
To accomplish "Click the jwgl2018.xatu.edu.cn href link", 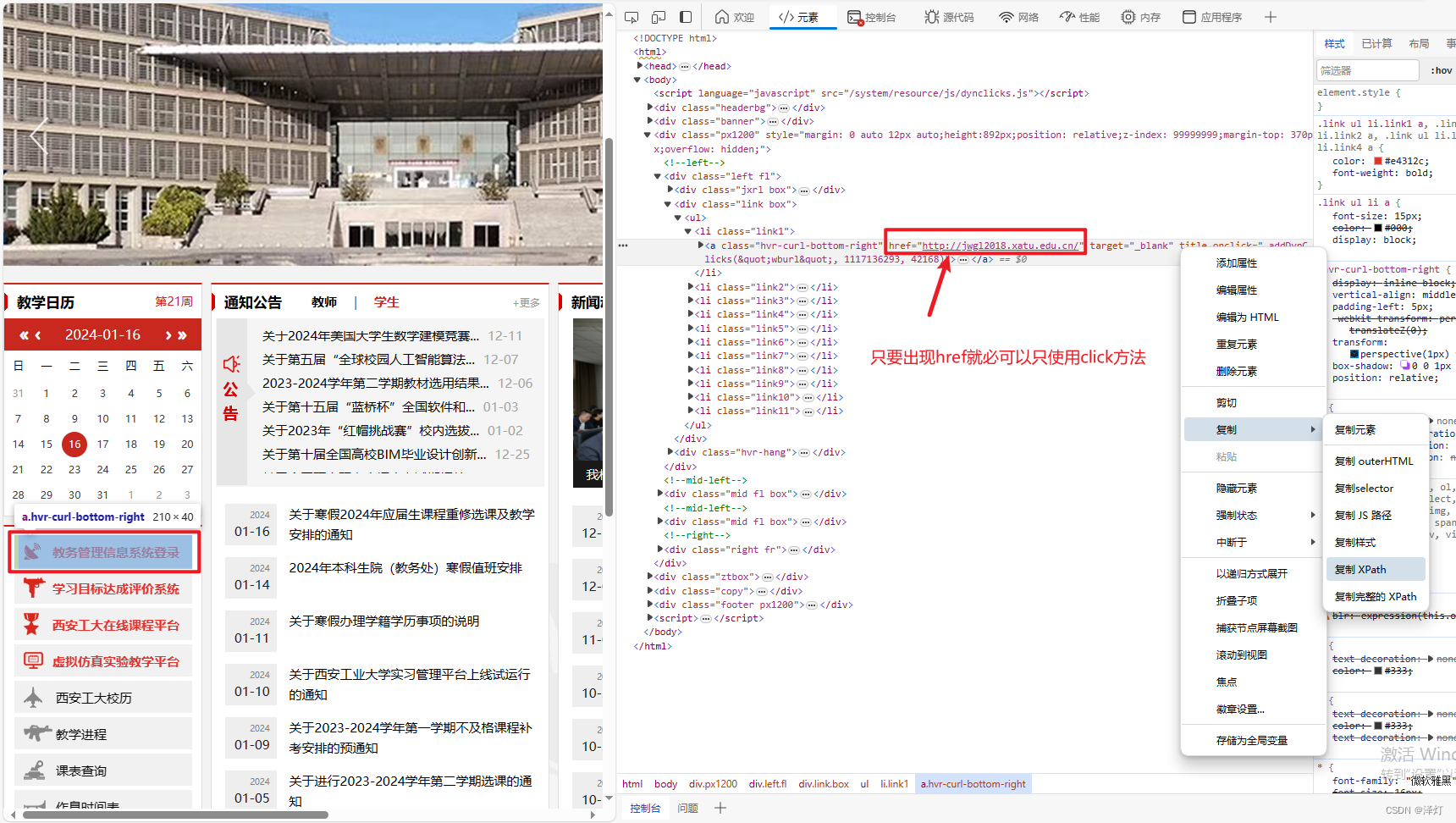I will coord(1000,246).
